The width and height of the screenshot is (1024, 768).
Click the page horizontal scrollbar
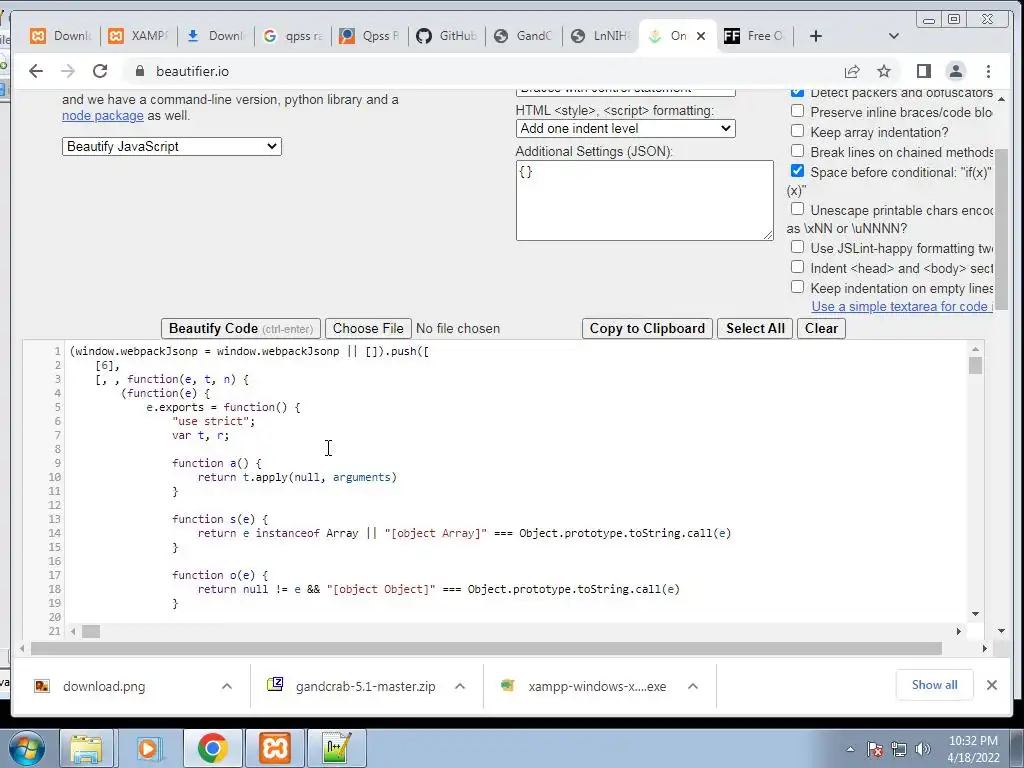pyautogui.click(x=487, y=648)
